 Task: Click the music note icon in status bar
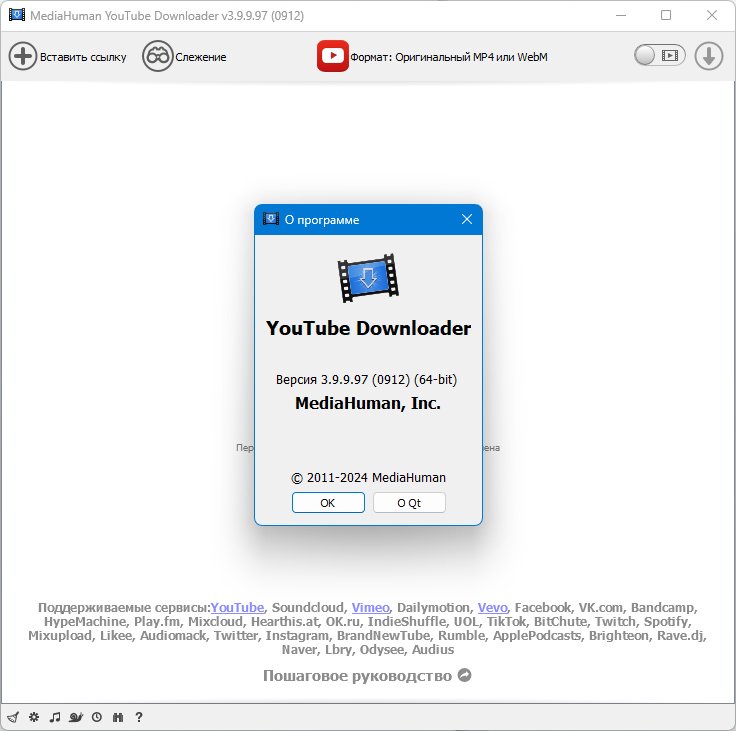pos(55,717)
